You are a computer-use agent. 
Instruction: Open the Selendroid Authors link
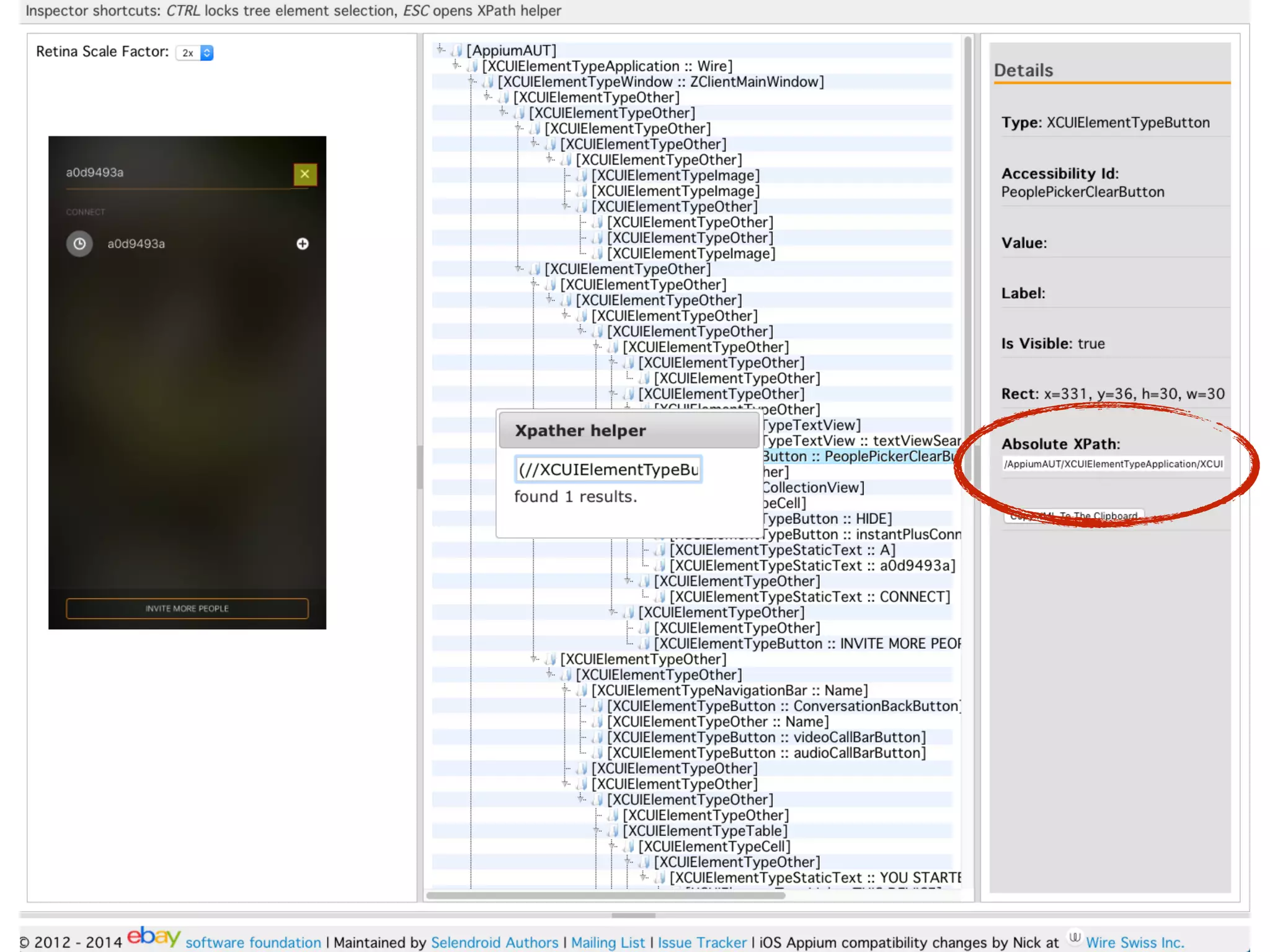[494, 942]
